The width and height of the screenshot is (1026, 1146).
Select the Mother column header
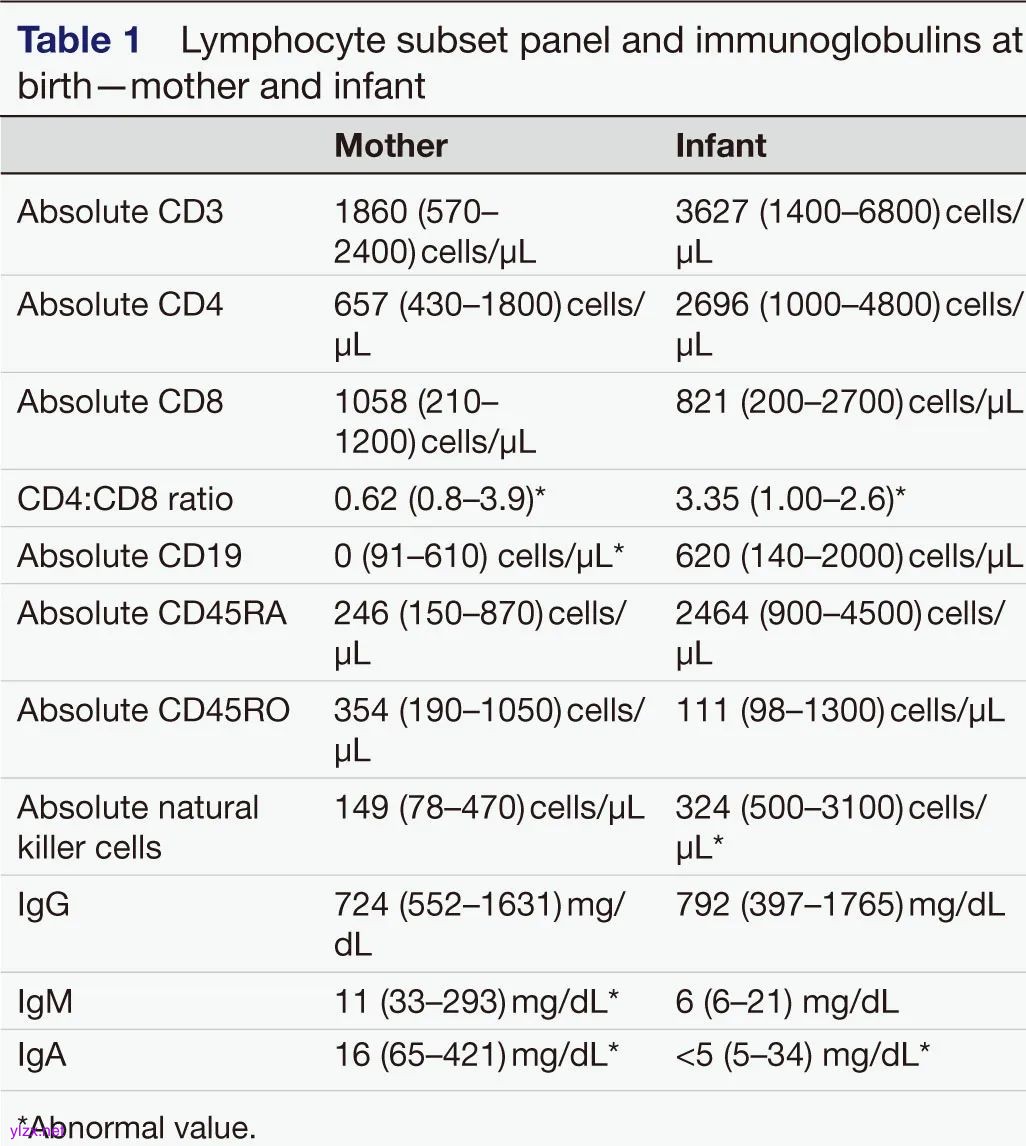coord(391,146)
